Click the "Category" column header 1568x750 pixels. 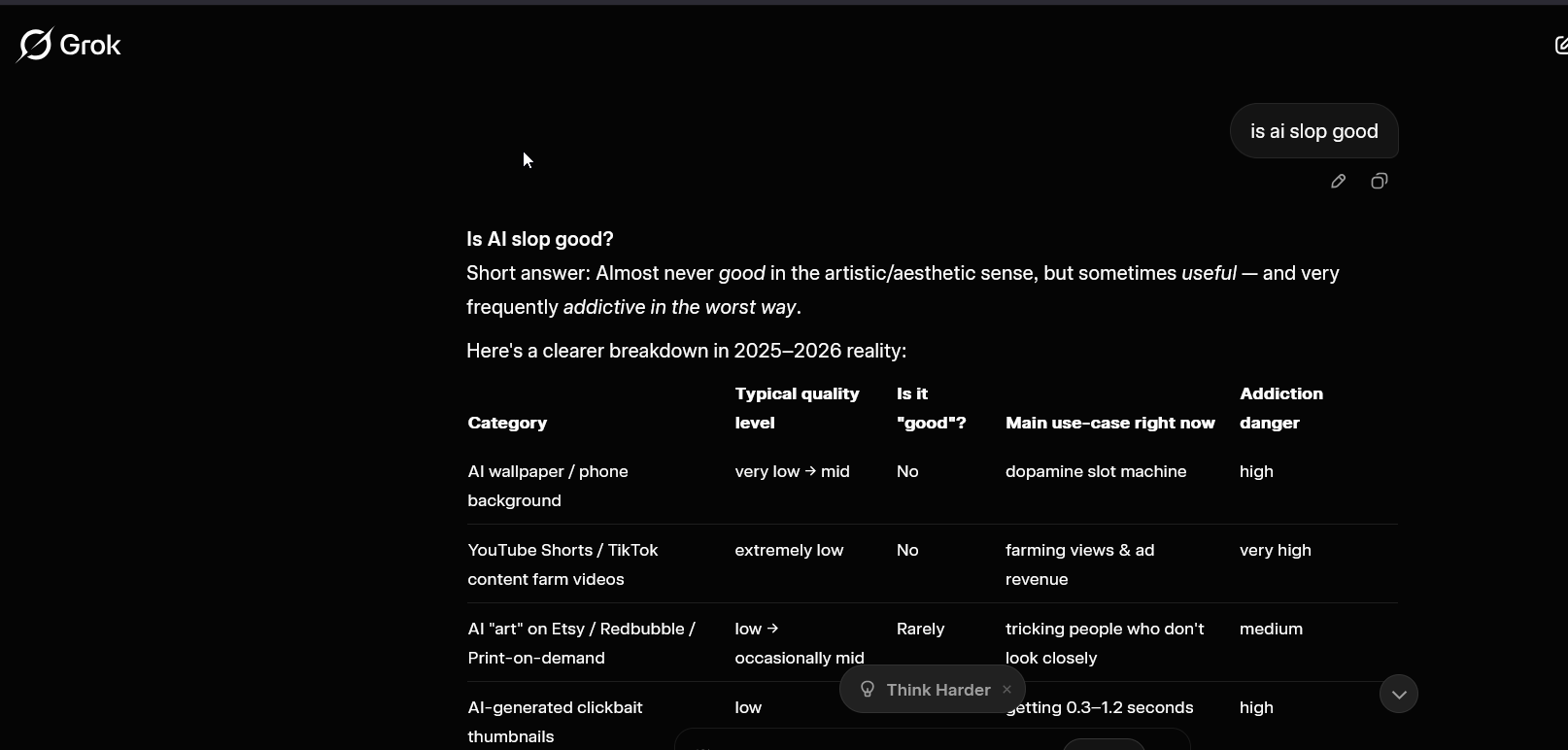pyautogui.click(x=507, y=423)
